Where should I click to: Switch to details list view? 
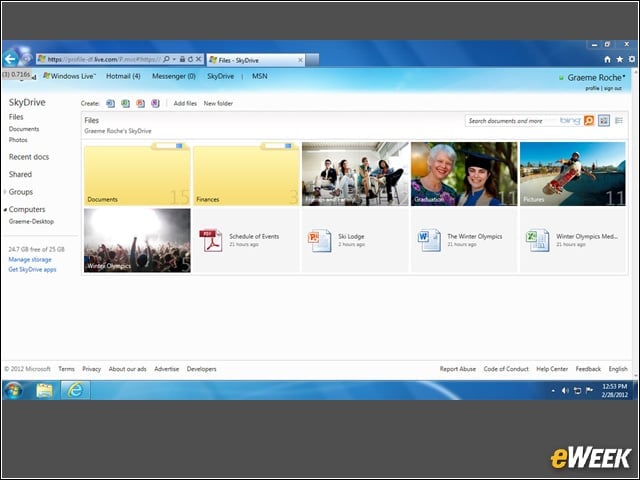click(x=619, y=120)
